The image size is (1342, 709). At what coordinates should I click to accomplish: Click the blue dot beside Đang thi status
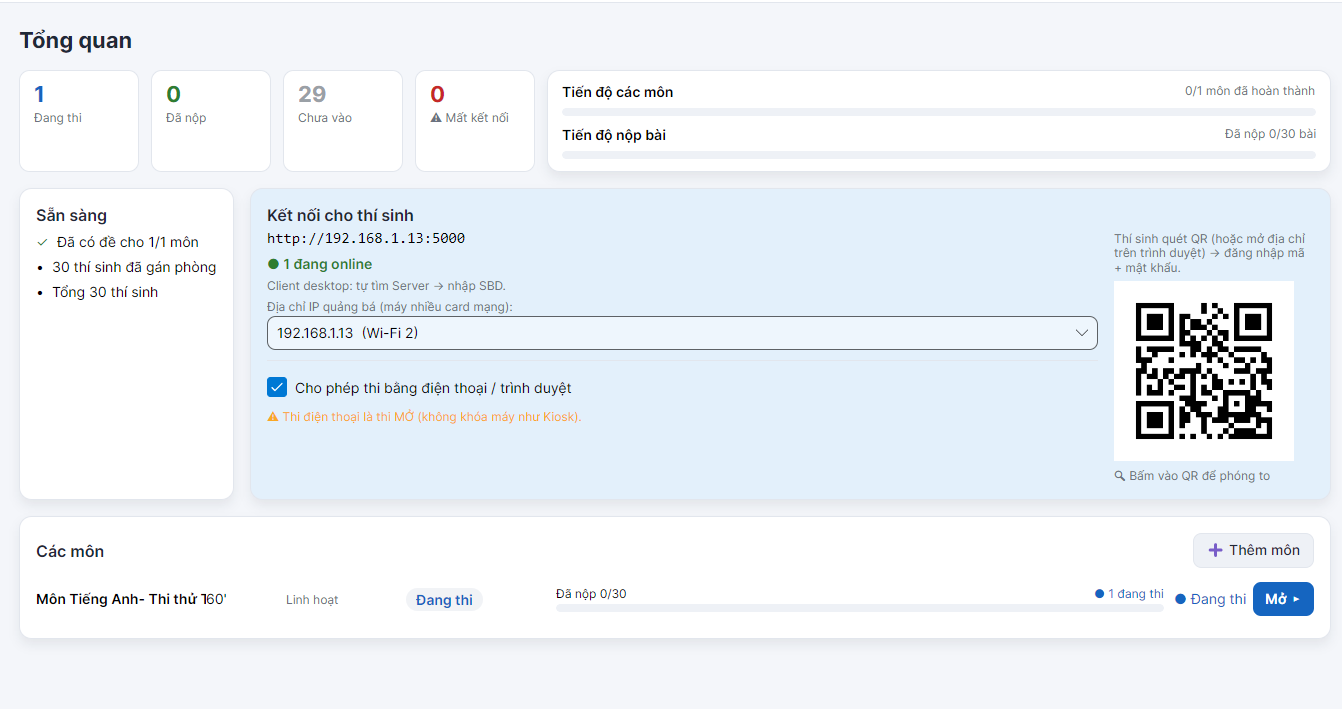1180,599
